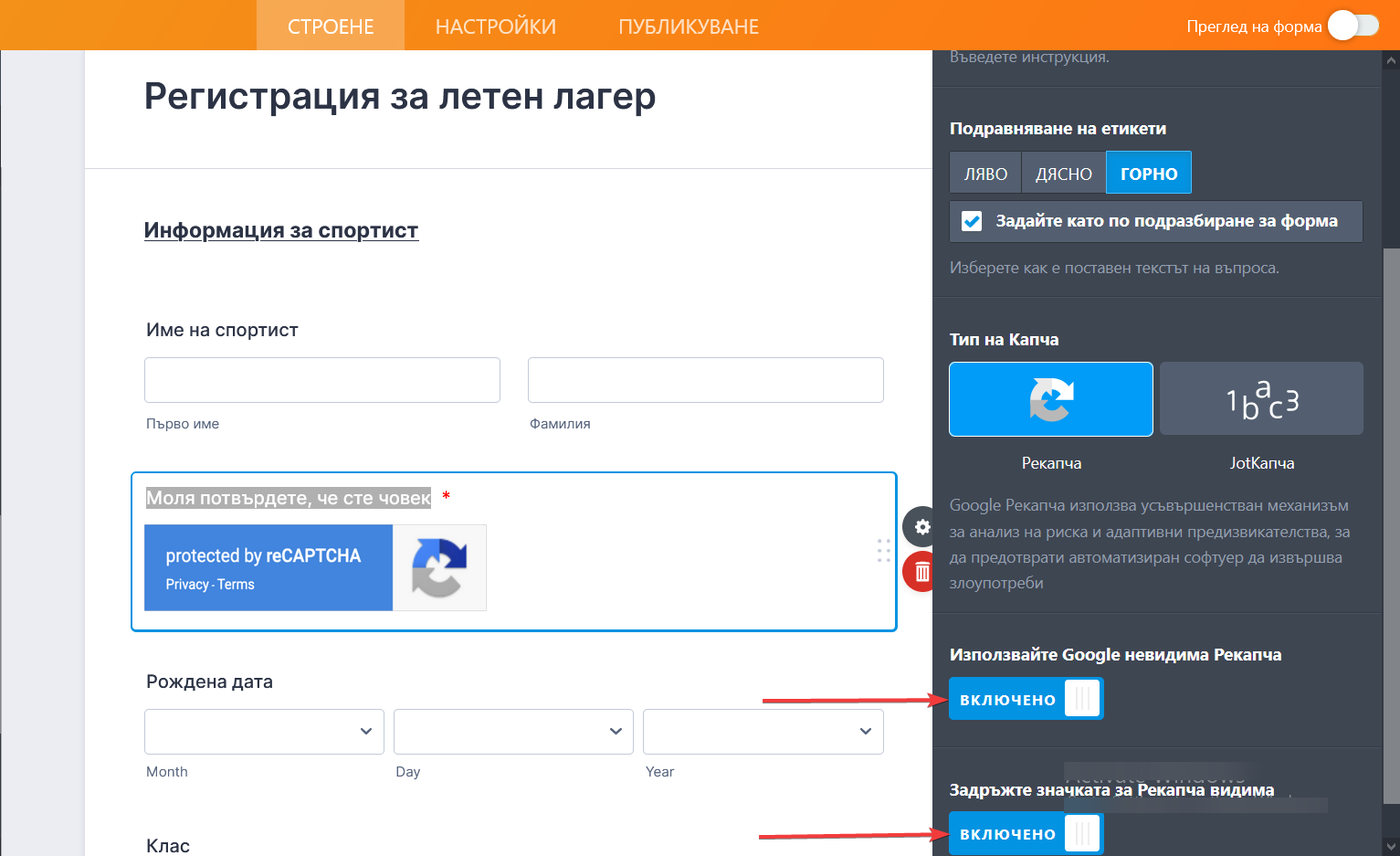Viewport: 1400px width, 856px height.
Task: Select the Рекапча captcha type tile
Action: click(x=1050, y=399)
